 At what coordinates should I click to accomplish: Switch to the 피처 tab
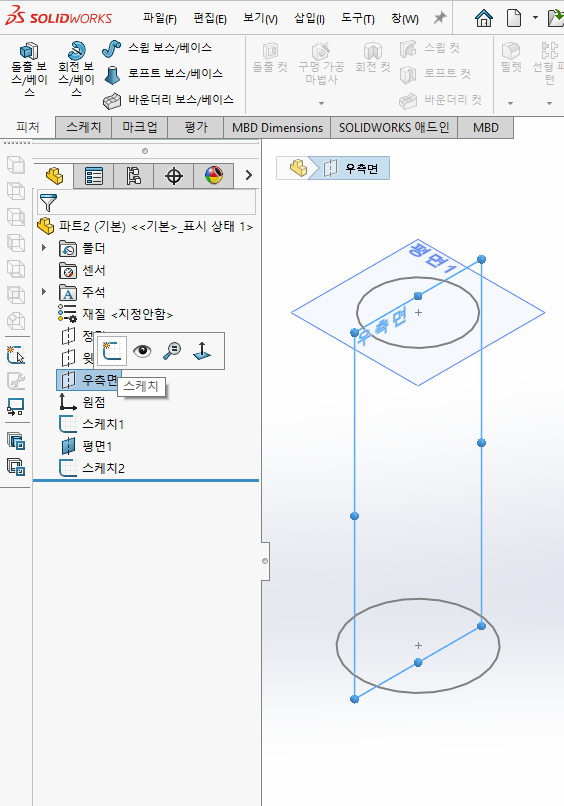click(x=28, y=127)
